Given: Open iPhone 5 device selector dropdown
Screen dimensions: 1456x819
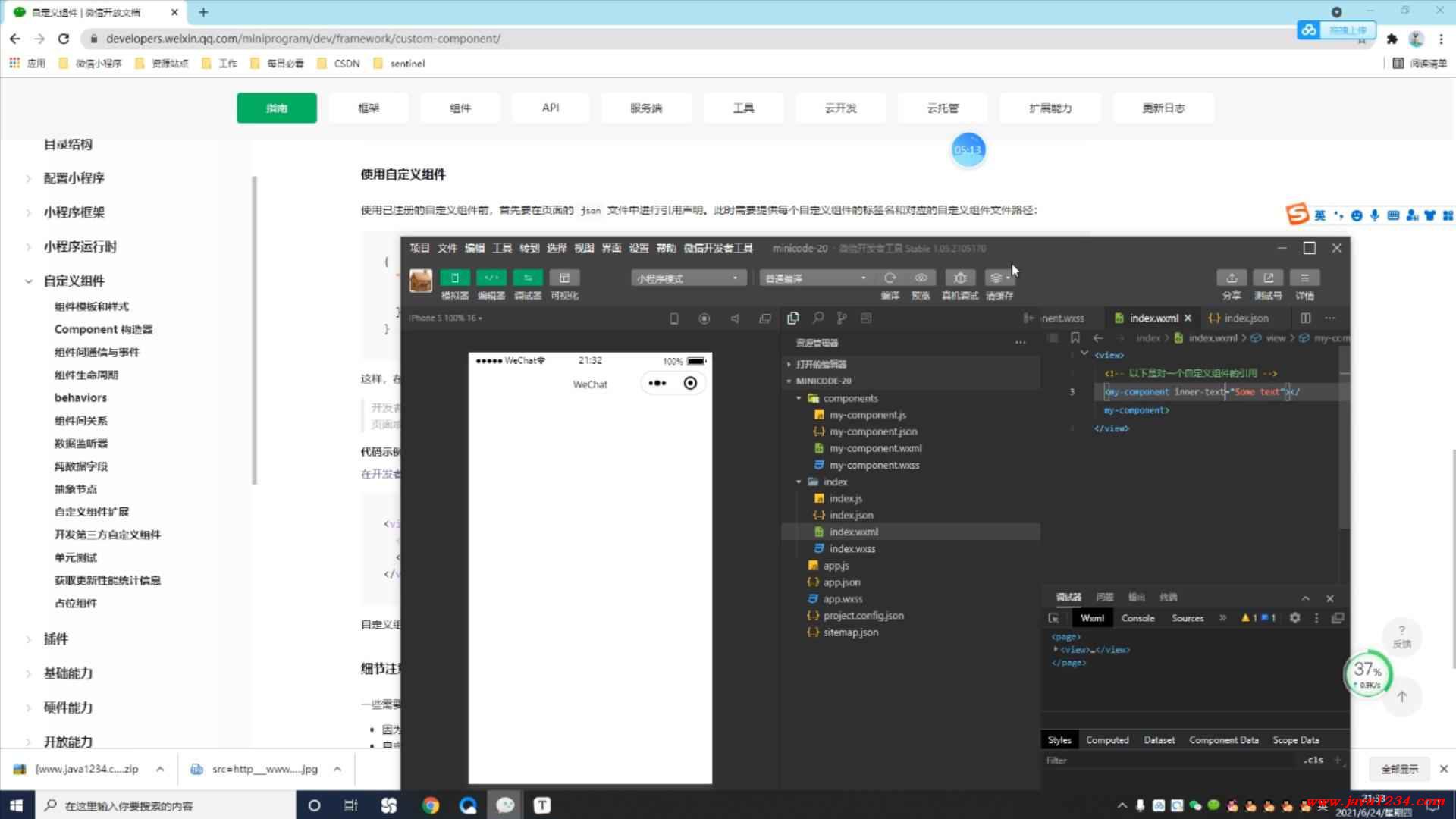Looking at the screenshot, I should [x=446, y=318].
